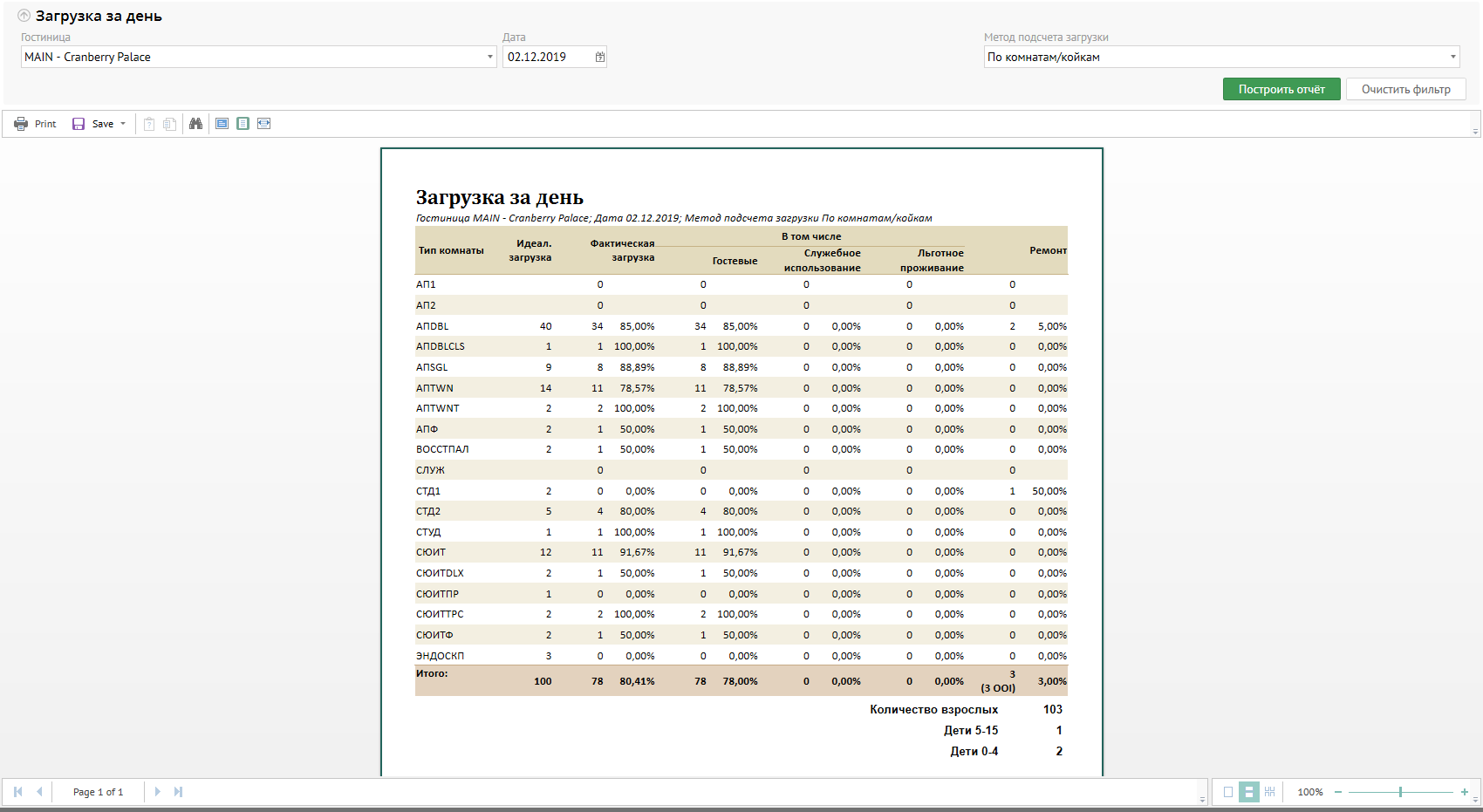Image resolution: width=1483 pixels, height=812 pixels.
Task: Open the binoculars search tool
Action: [195, 124]
